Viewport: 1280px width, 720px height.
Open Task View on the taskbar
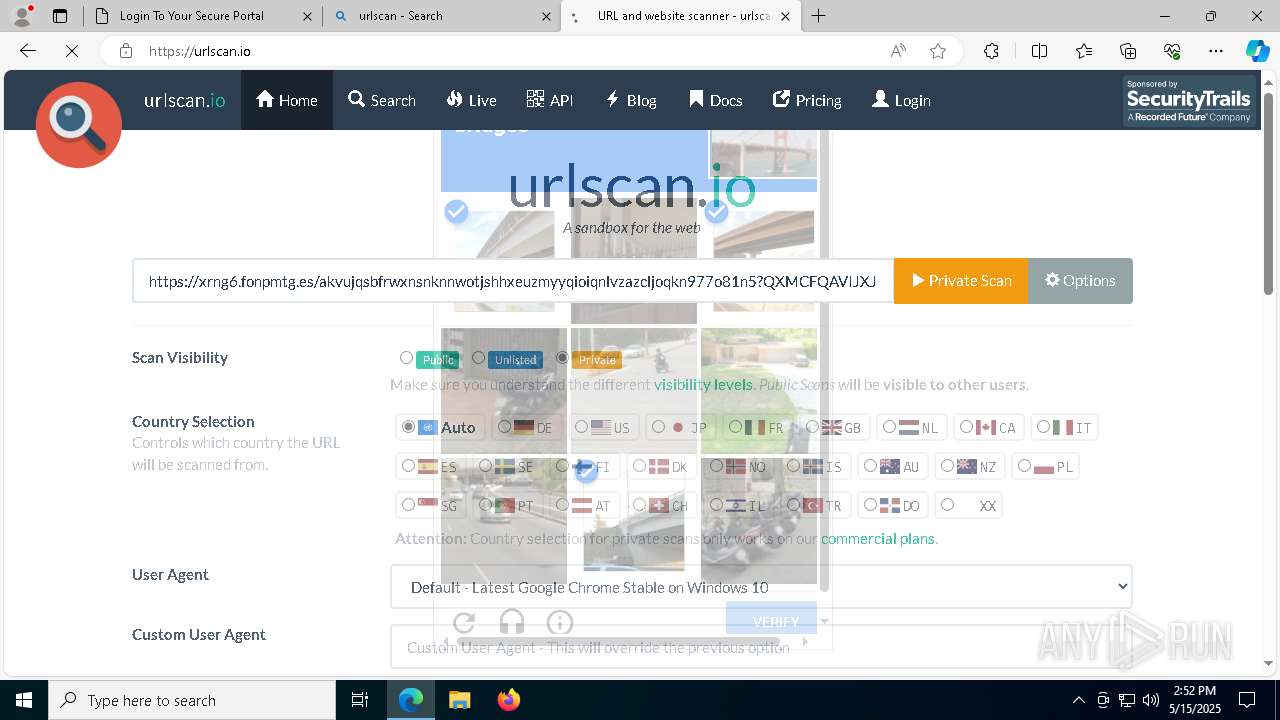point(360,700)
